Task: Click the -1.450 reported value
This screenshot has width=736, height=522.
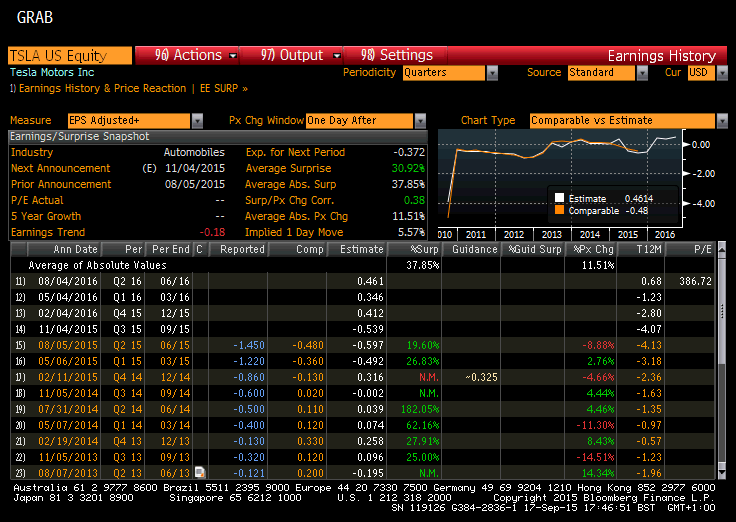Action: pyautogui.click(x=249, y=345)
